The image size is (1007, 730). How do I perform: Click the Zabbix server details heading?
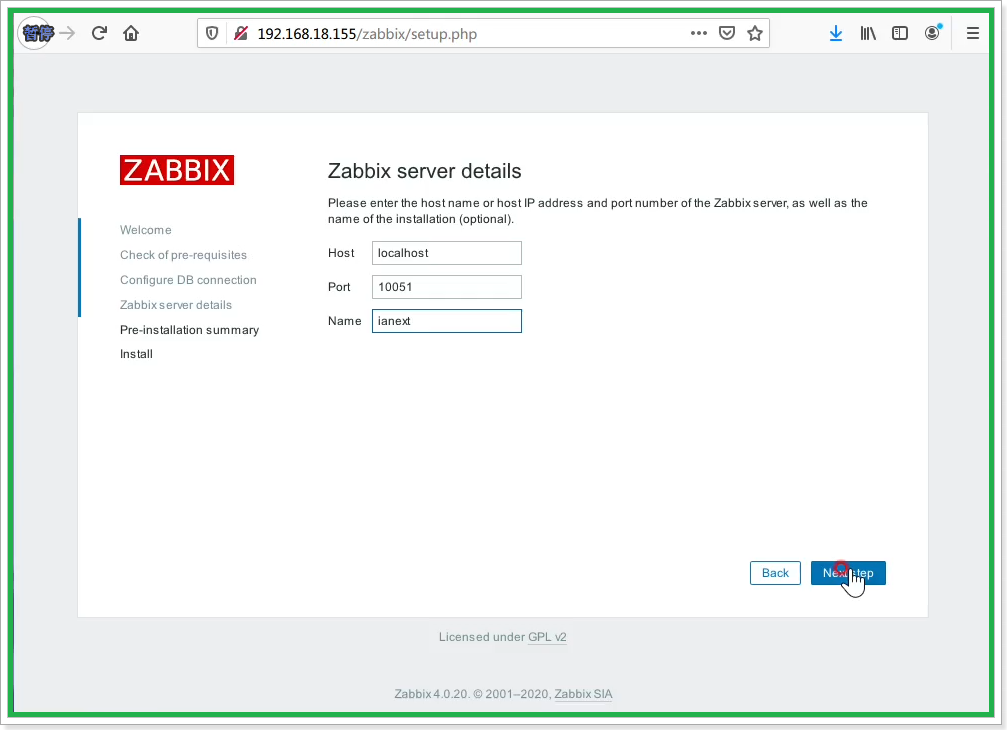click(x=425, y=171)
